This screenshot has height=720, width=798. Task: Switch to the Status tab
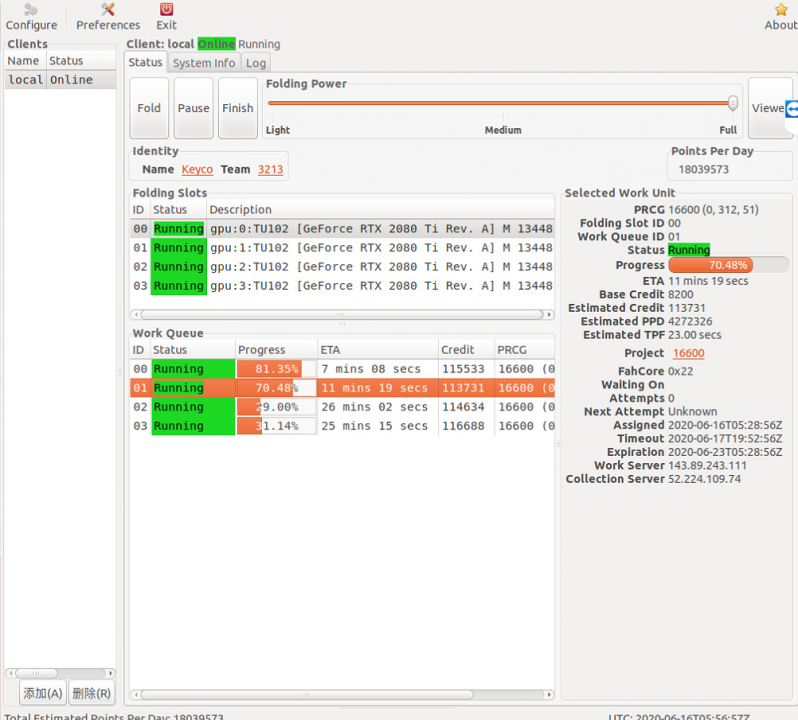click(145, 63)
